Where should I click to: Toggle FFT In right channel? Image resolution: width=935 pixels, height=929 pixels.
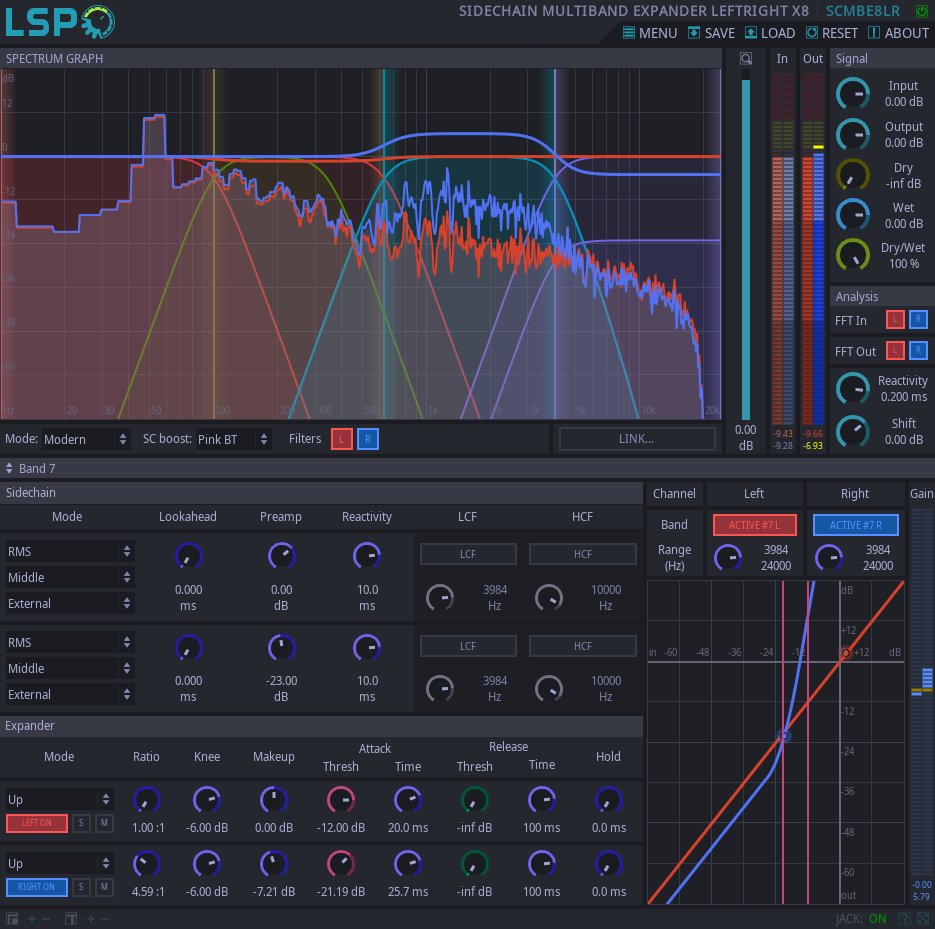(918, 320)
